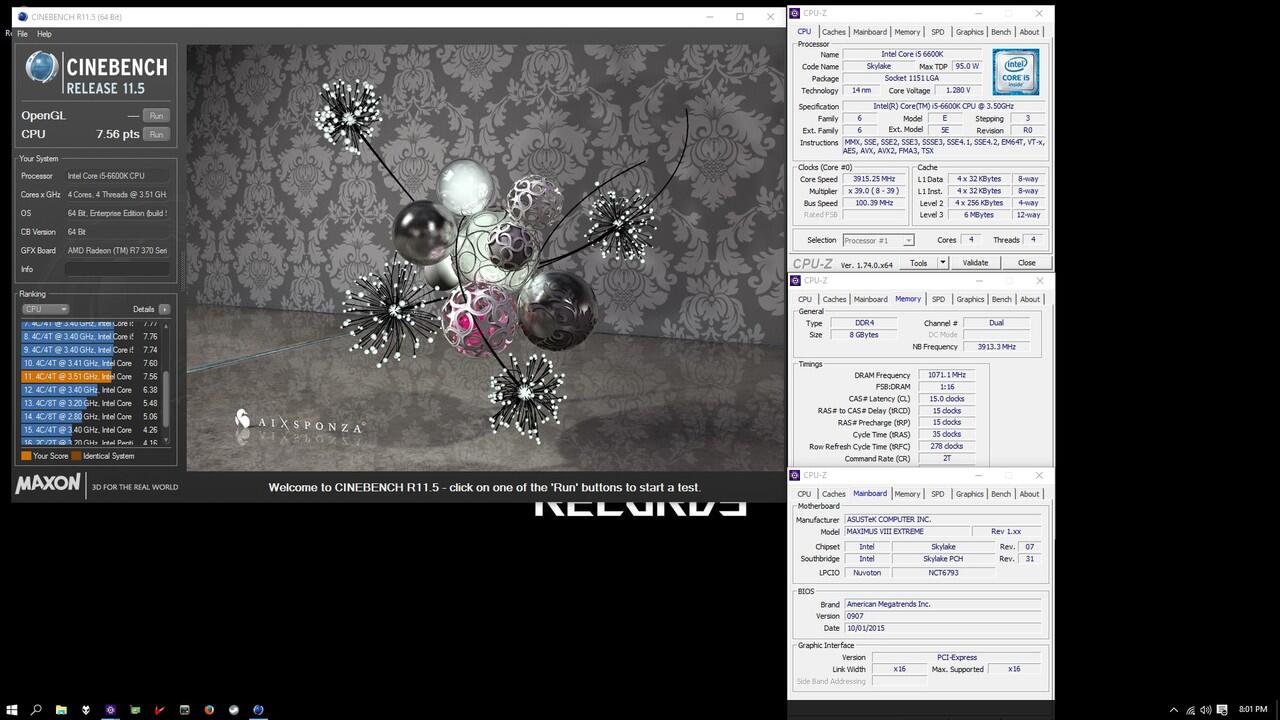Open the volume tray icon
Image resolution: width=1280 pixels, height=720 pixels.
pyautogui.click(x=1206, y=710)
